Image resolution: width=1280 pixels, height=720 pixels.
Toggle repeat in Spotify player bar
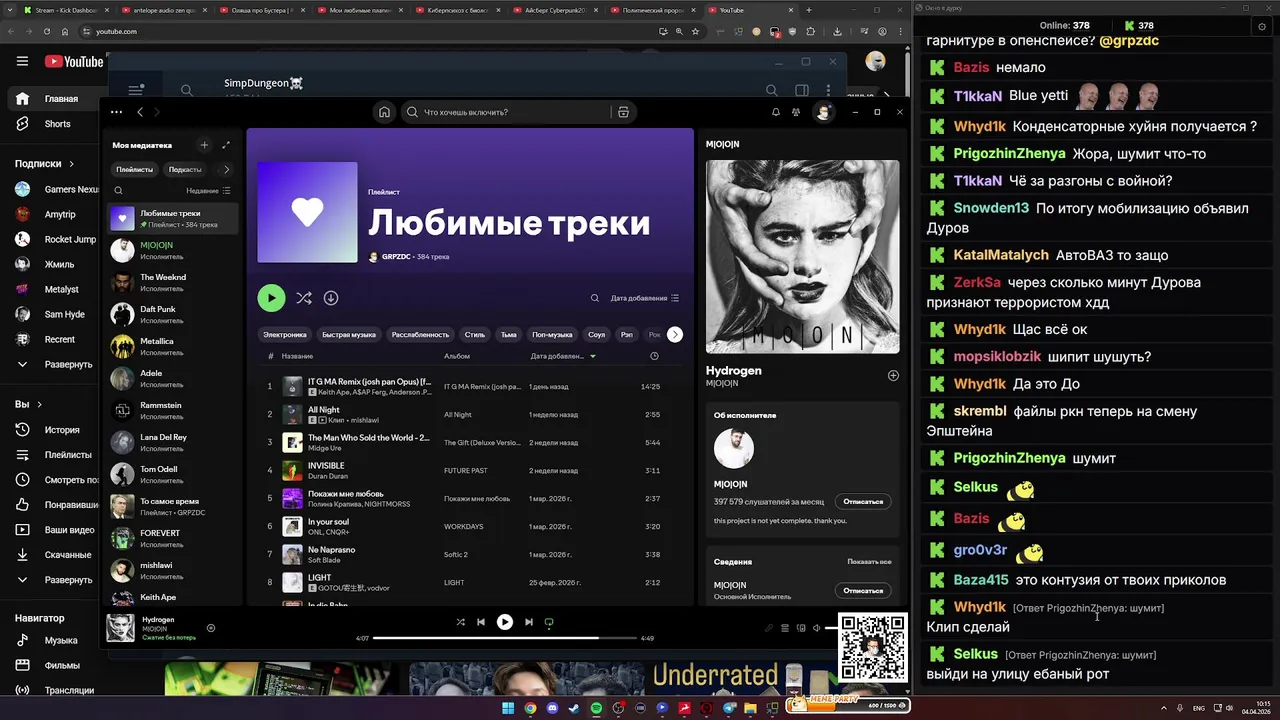click(x=548, y=622)
